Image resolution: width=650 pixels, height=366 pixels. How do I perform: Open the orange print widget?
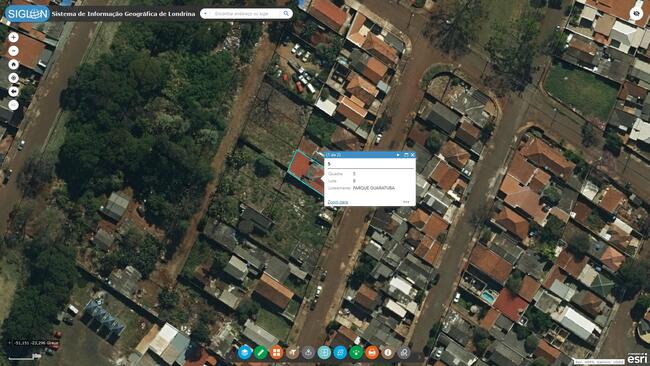point(372,352)
